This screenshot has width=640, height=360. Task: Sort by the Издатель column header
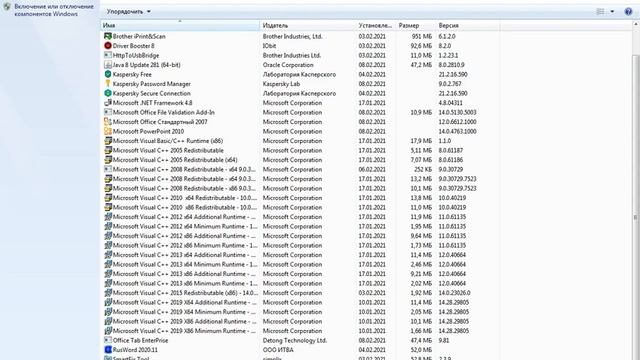pyautogui.click(x=308, y=25)
